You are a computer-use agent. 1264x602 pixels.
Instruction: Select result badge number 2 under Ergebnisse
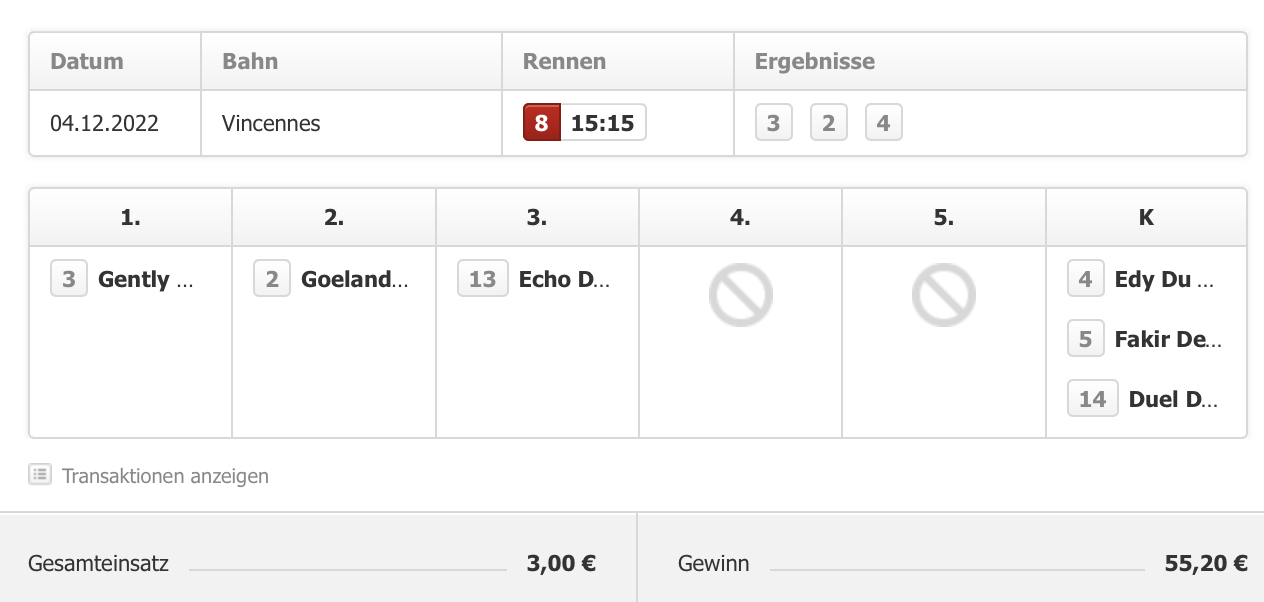tap(828, 124)
